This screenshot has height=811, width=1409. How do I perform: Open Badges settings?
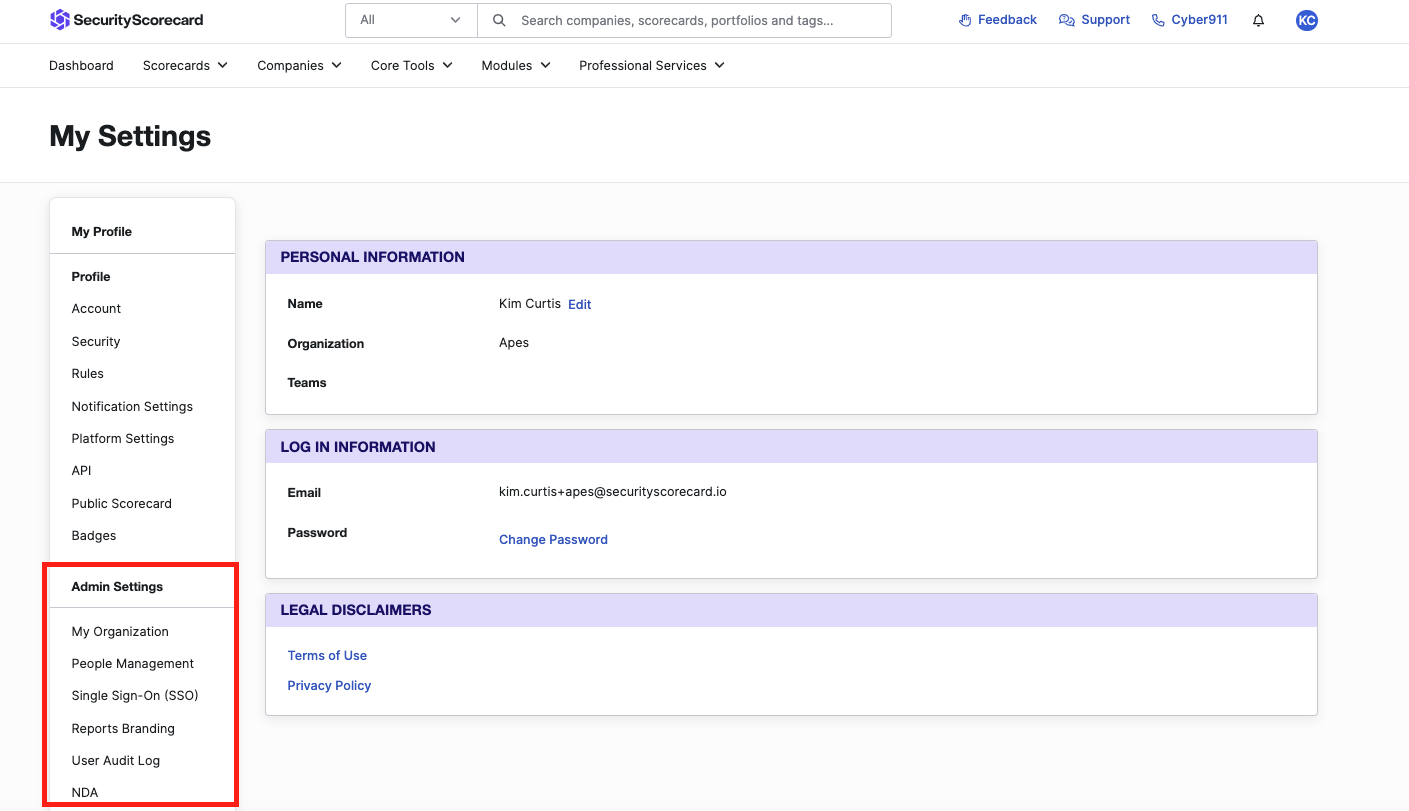pos(94,535)
